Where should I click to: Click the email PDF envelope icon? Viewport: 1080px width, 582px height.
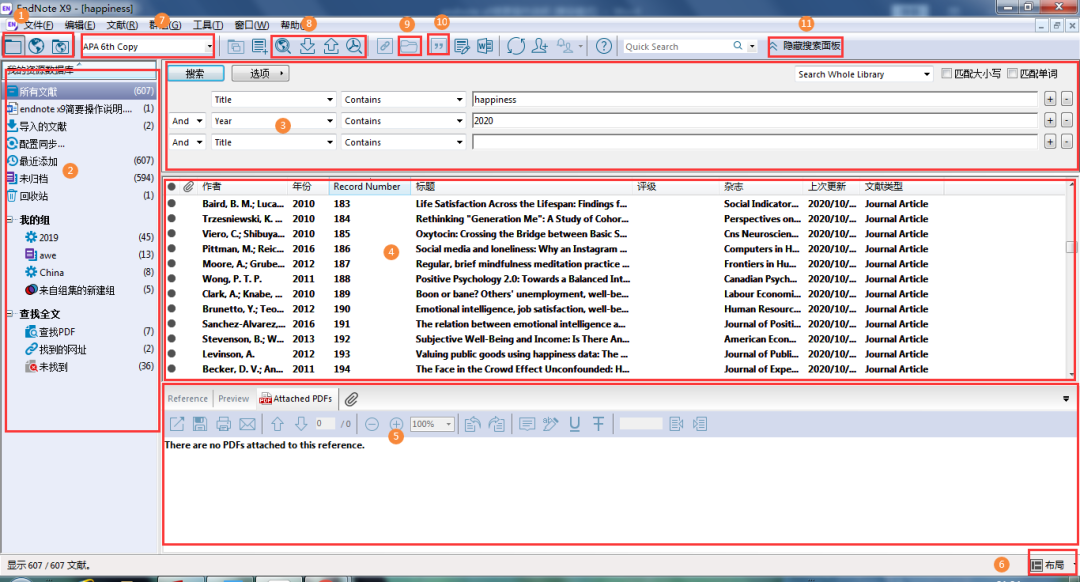pyautogui.click(x=247, y=424)
